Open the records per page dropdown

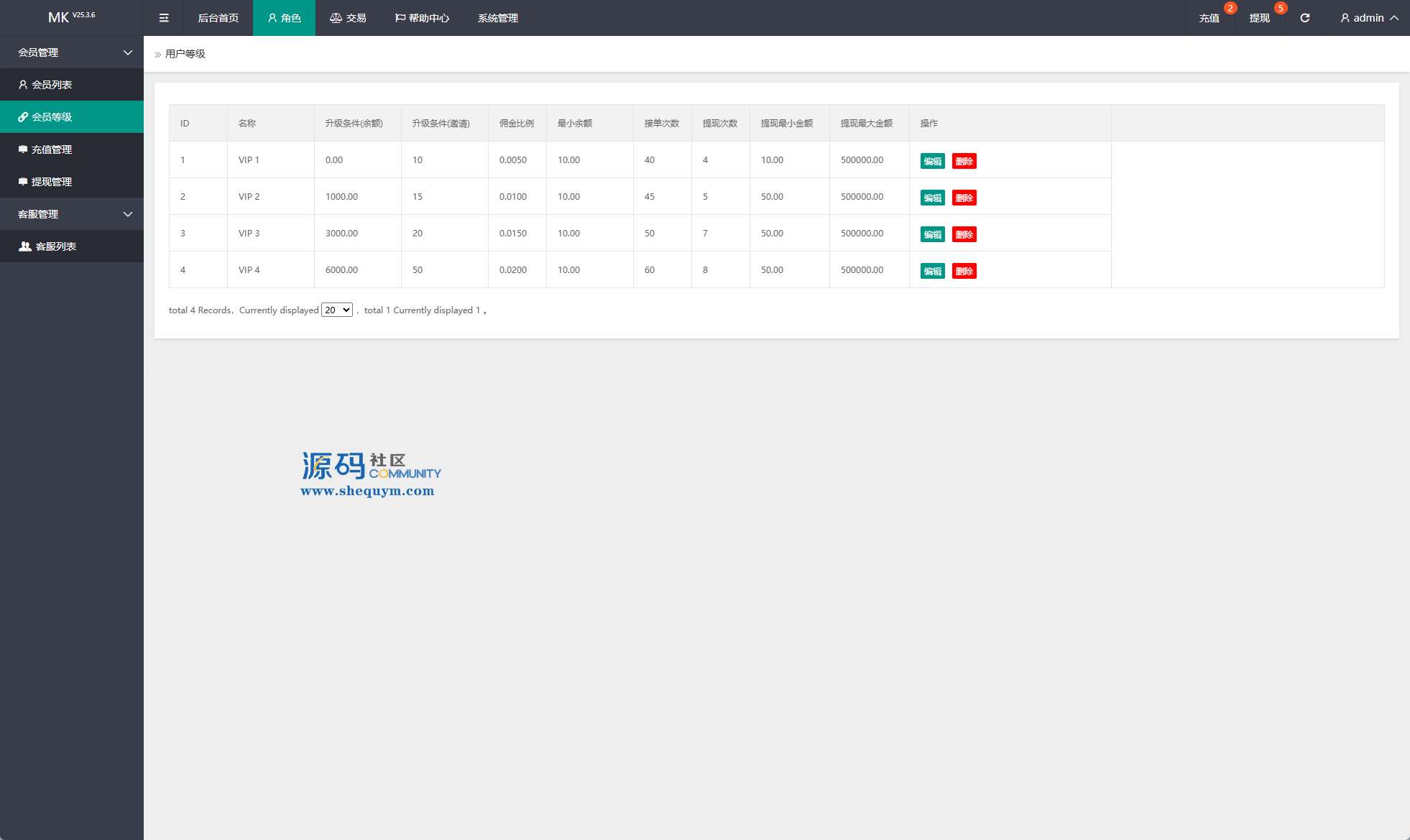[x=337, y=310]
